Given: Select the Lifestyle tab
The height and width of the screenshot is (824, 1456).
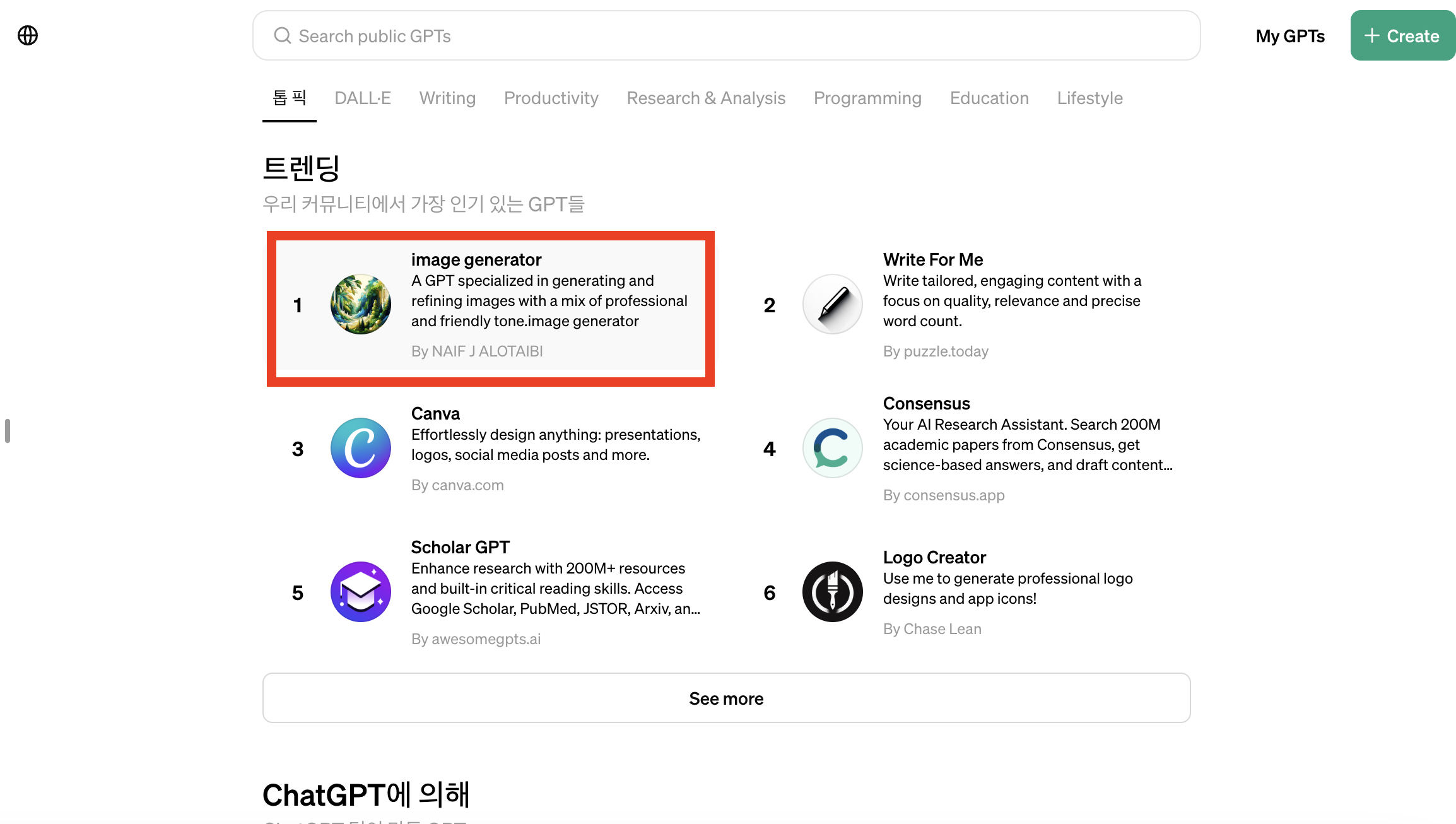Looking at the screenshot, I should tap(1089, 98).
